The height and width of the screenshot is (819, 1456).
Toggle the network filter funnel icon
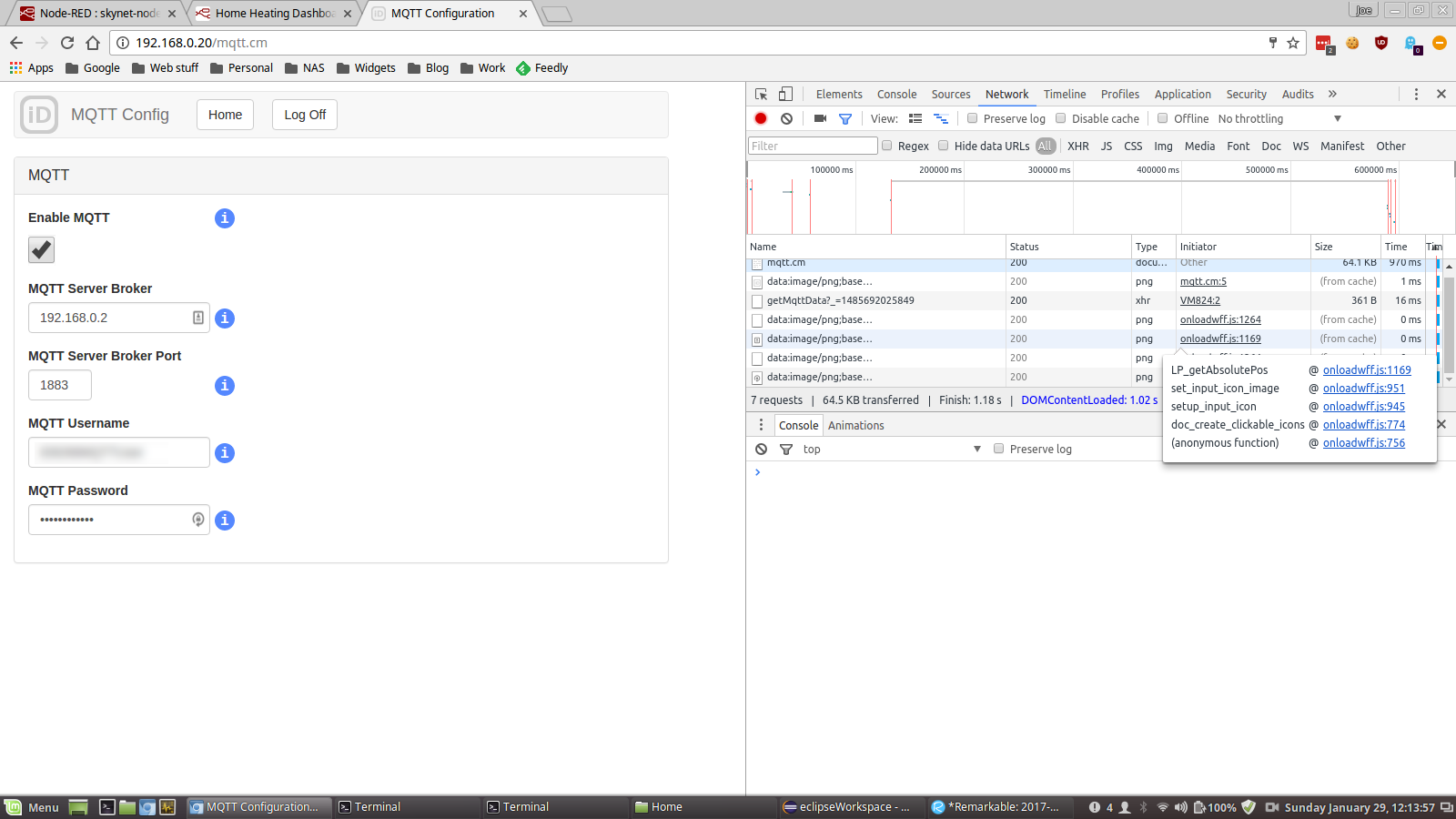click(x=845, y=118)
